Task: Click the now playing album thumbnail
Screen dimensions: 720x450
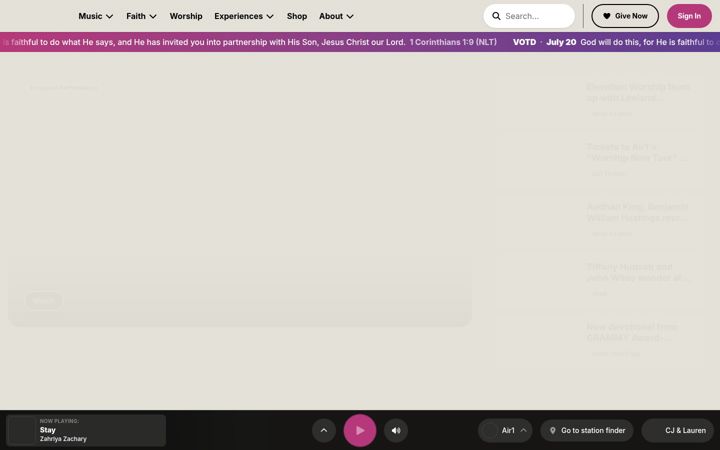Action: 22,430
